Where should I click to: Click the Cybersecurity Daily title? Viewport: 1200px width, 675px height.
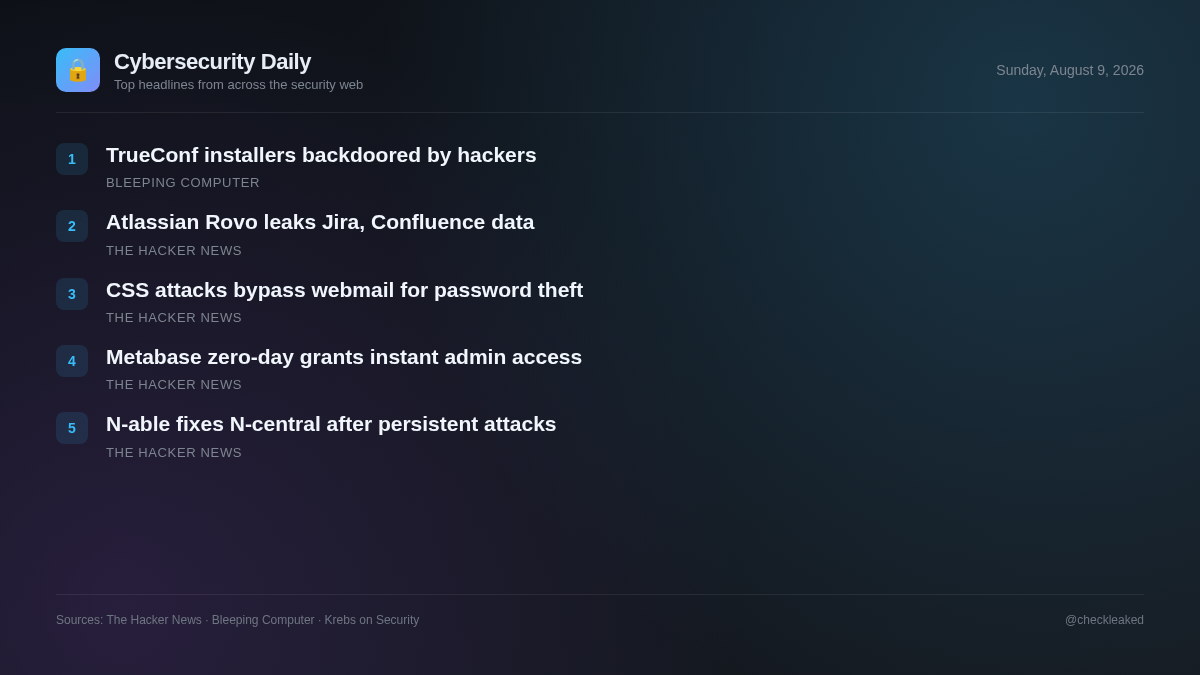[212, 62]
